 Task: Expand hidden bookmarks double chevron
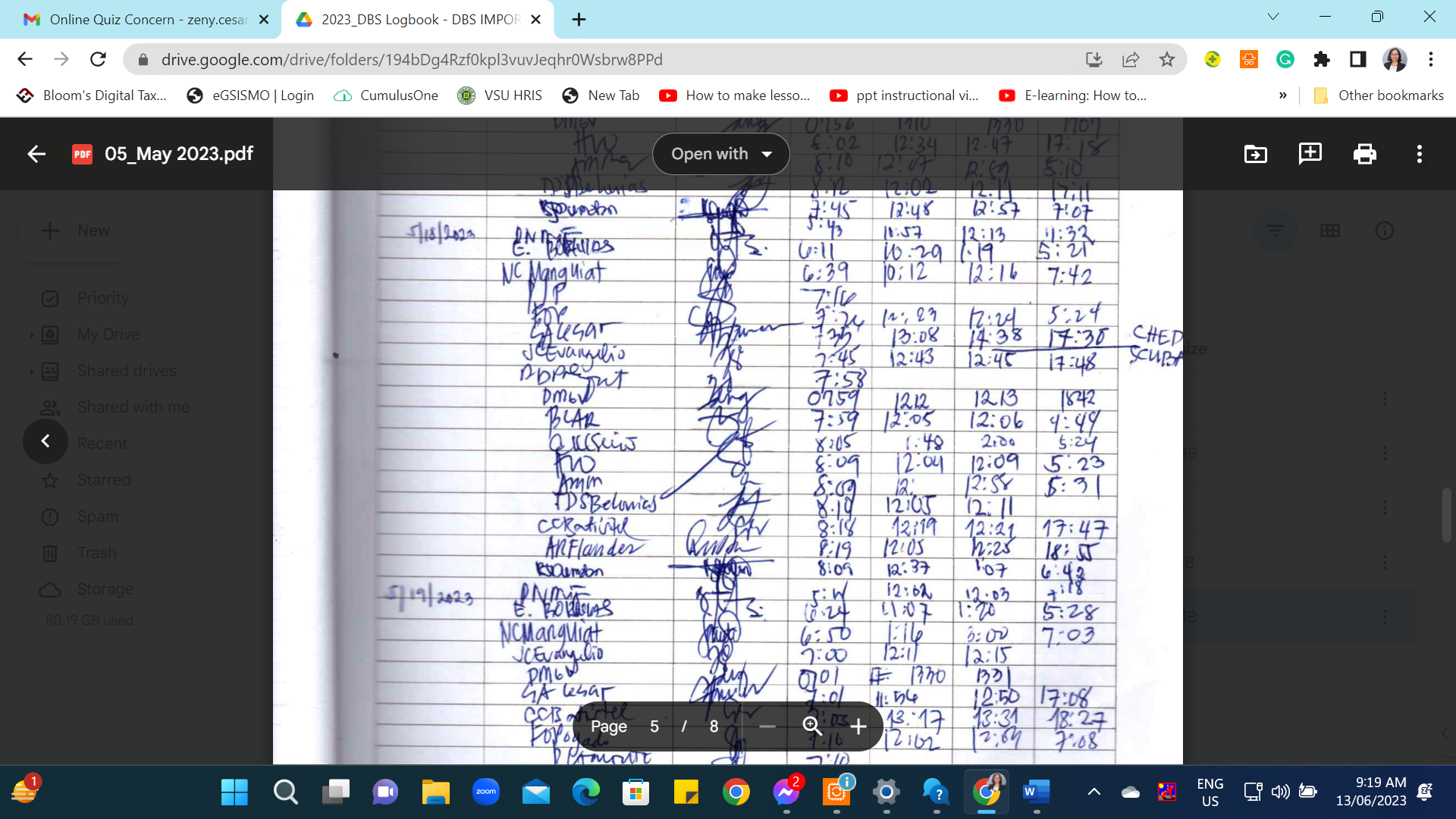click(x=1282, y=96)
